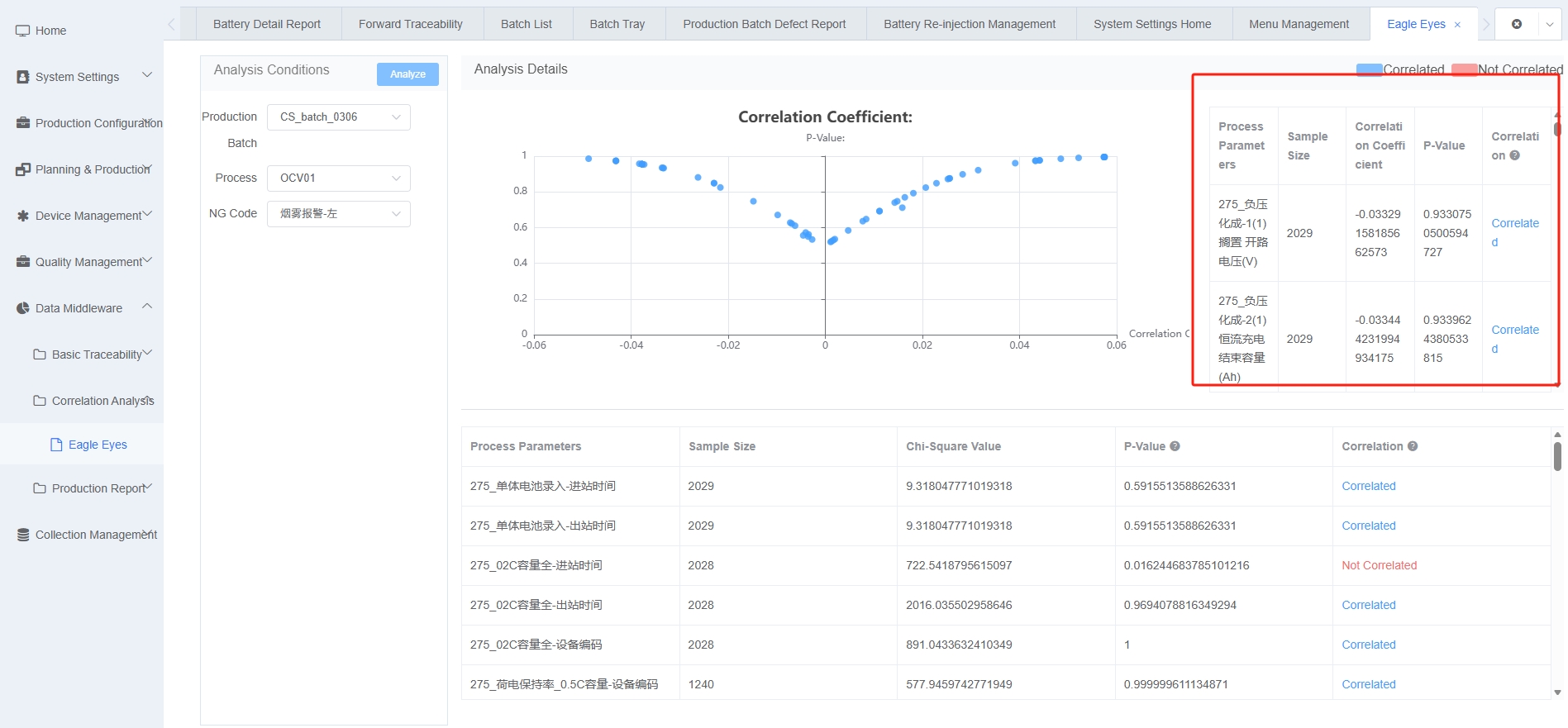1568x728 pixels.
Task: Click the Production Report folder icon
Action: click(x=40, y=488)
